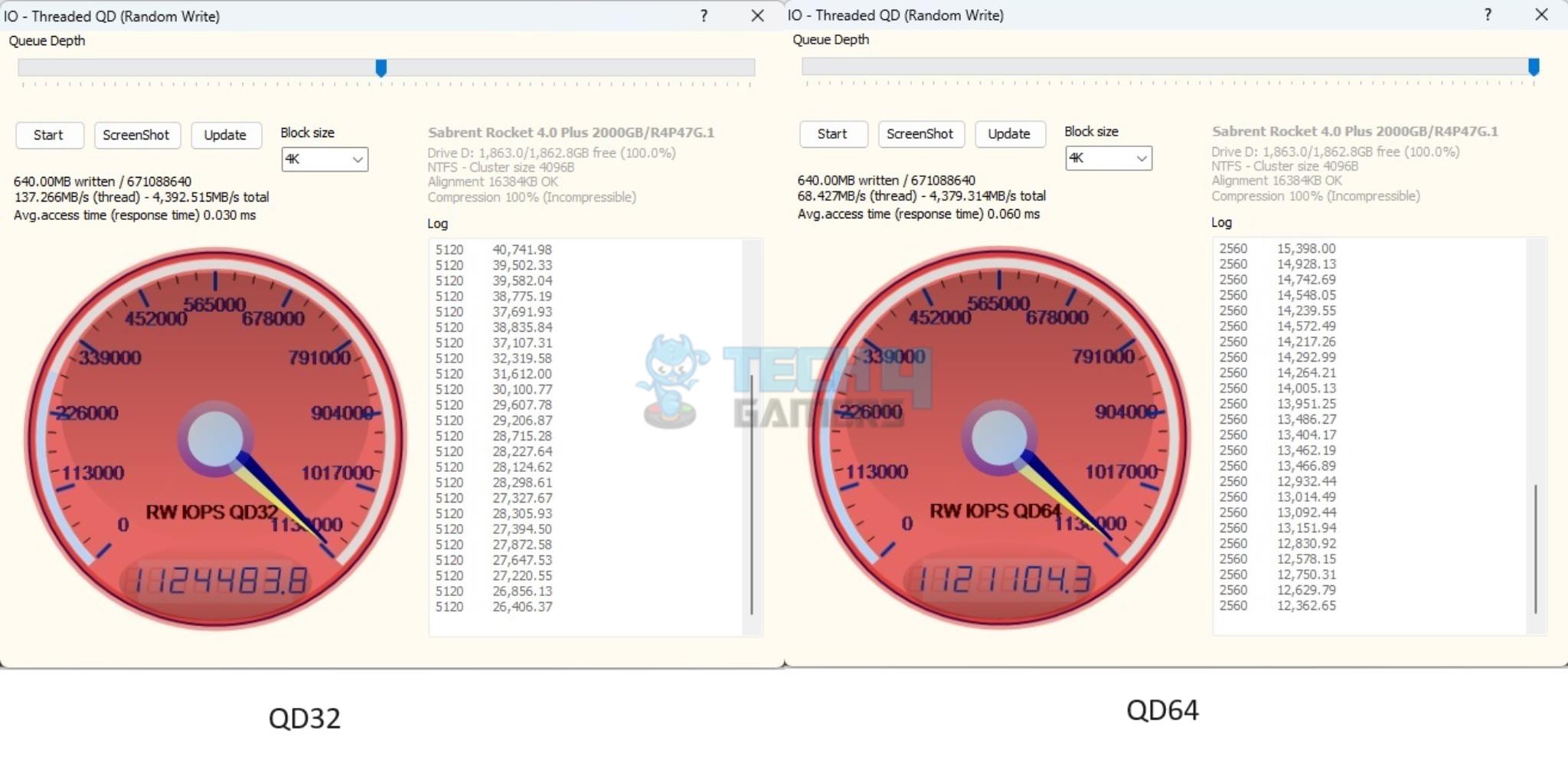Select log entry 14,548.05
The image size is (1568, 763).
pyautogui.click(x=1306, y=295)
